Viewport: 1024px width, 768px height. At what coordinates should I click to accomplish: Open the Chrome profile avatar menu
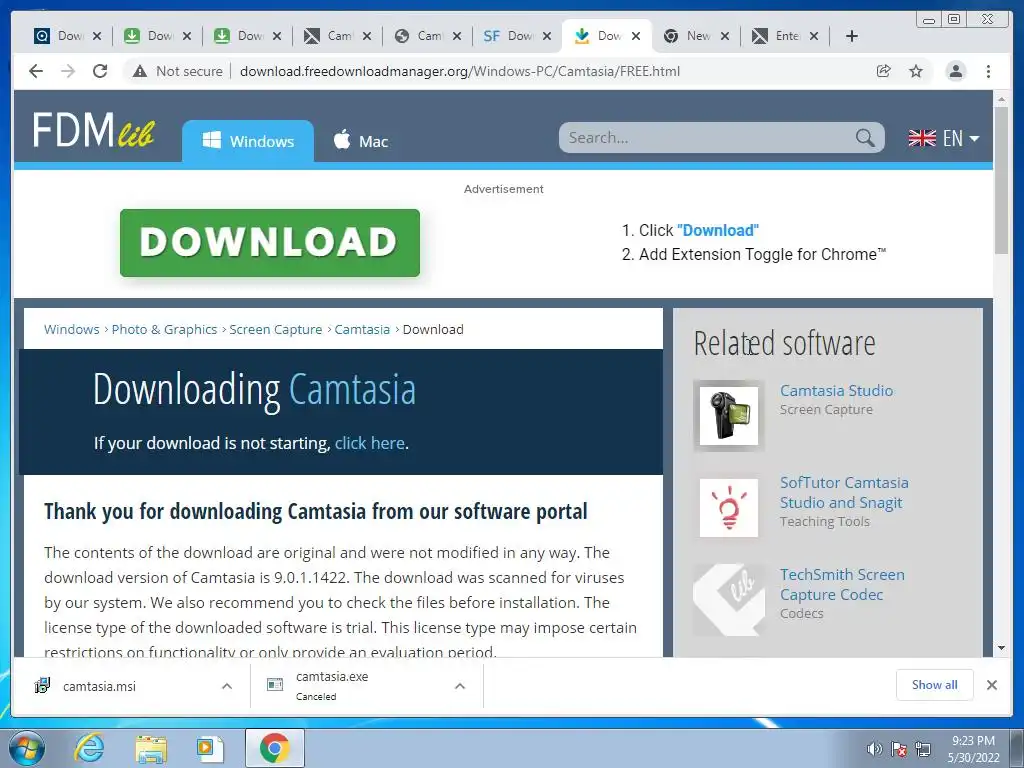955,71
